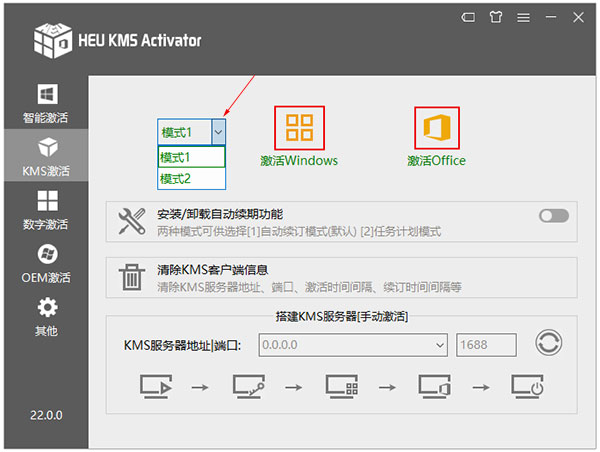Switch to the 数字激活 sidebar tab

click(x=45, y=211)
